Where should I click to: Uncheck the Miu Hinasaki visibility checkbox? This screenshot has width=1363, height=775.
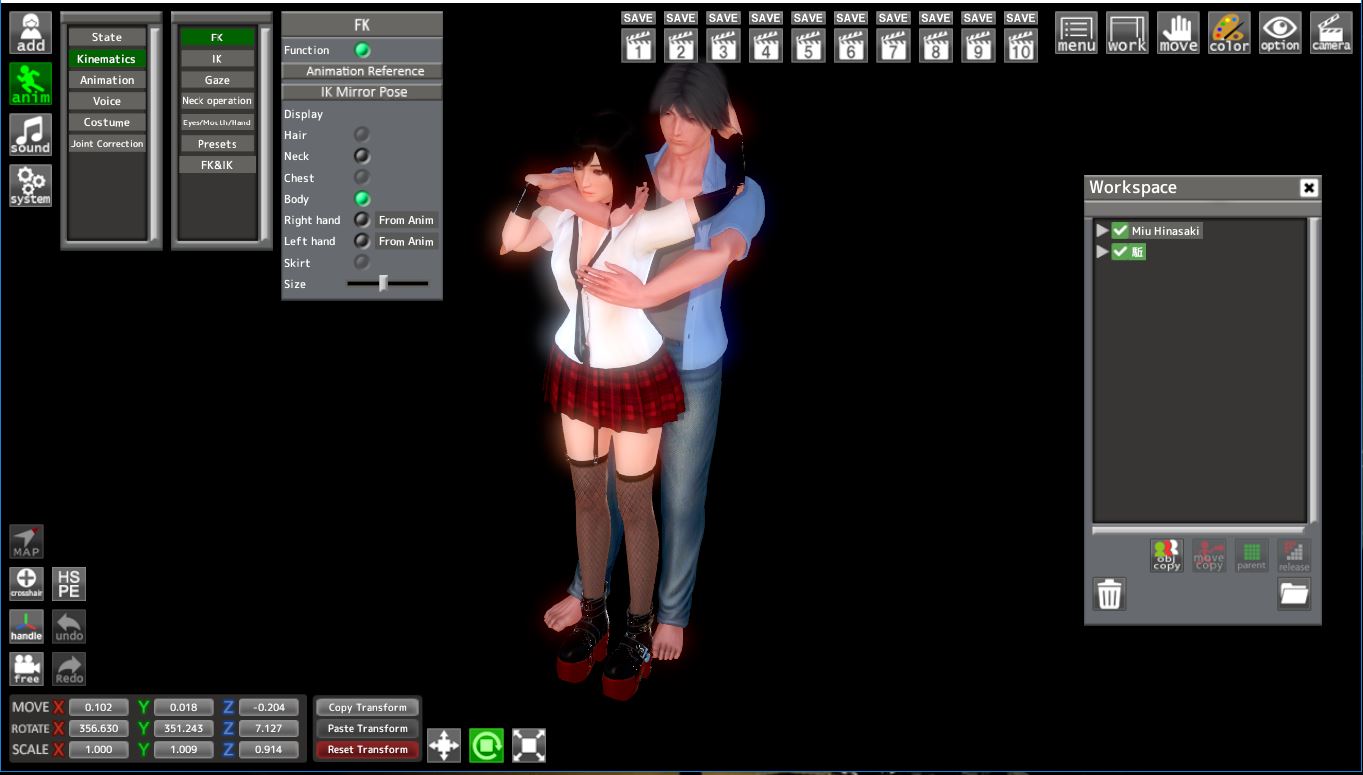[1120, 231]
